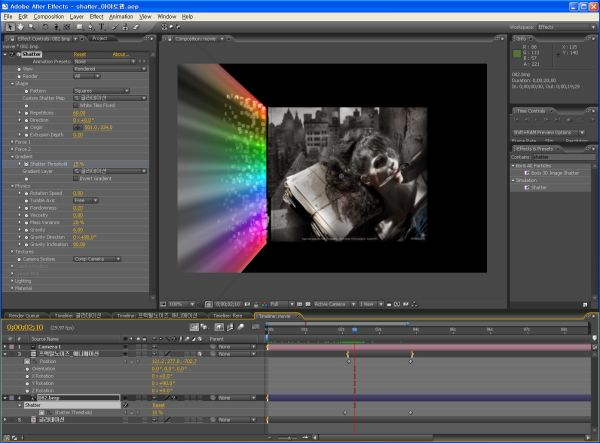
Task: Select the Selection arrow tool
Action: pos(10,27)
